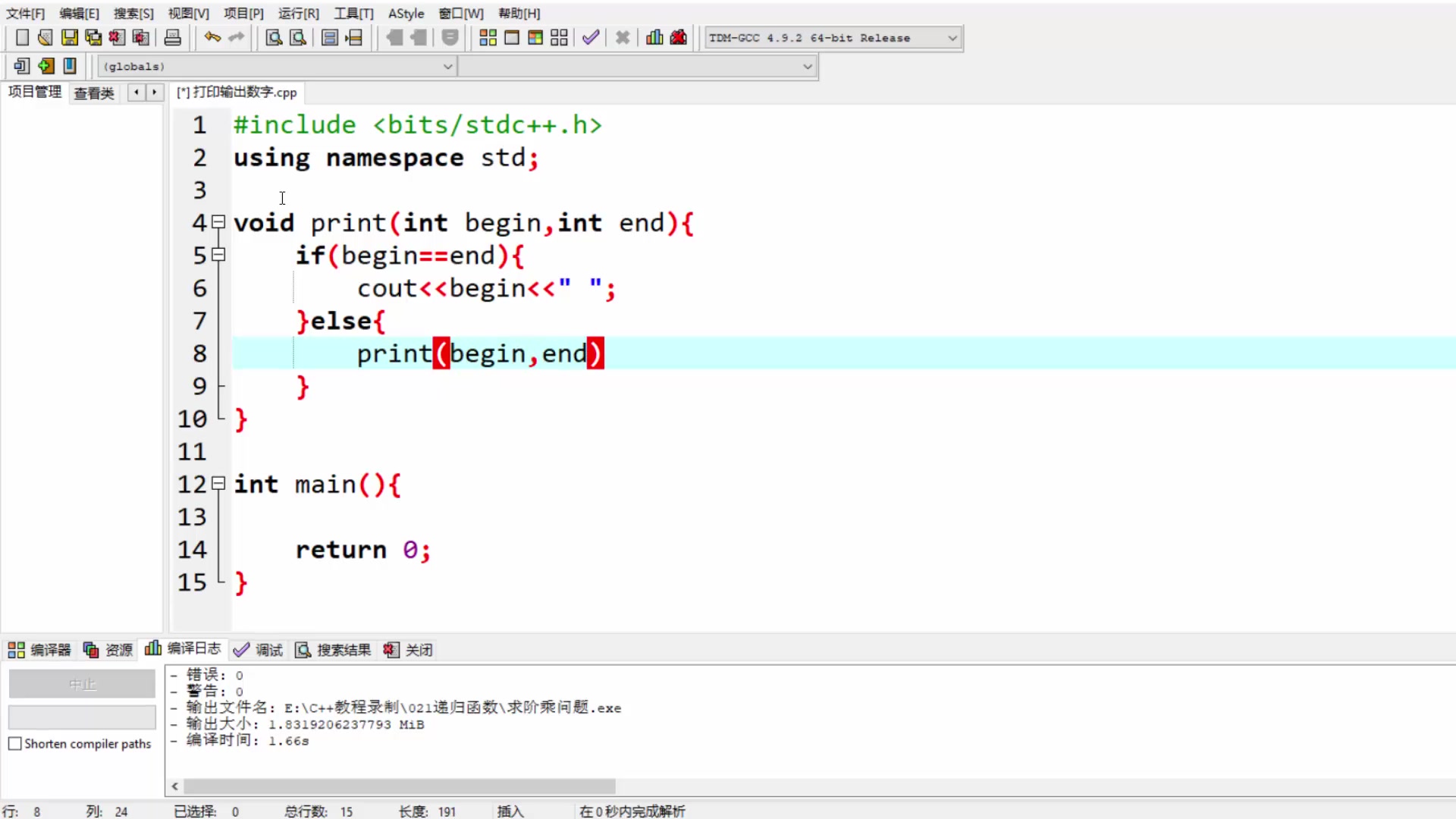Click the profile analysis chart icon

pos(654,37)
